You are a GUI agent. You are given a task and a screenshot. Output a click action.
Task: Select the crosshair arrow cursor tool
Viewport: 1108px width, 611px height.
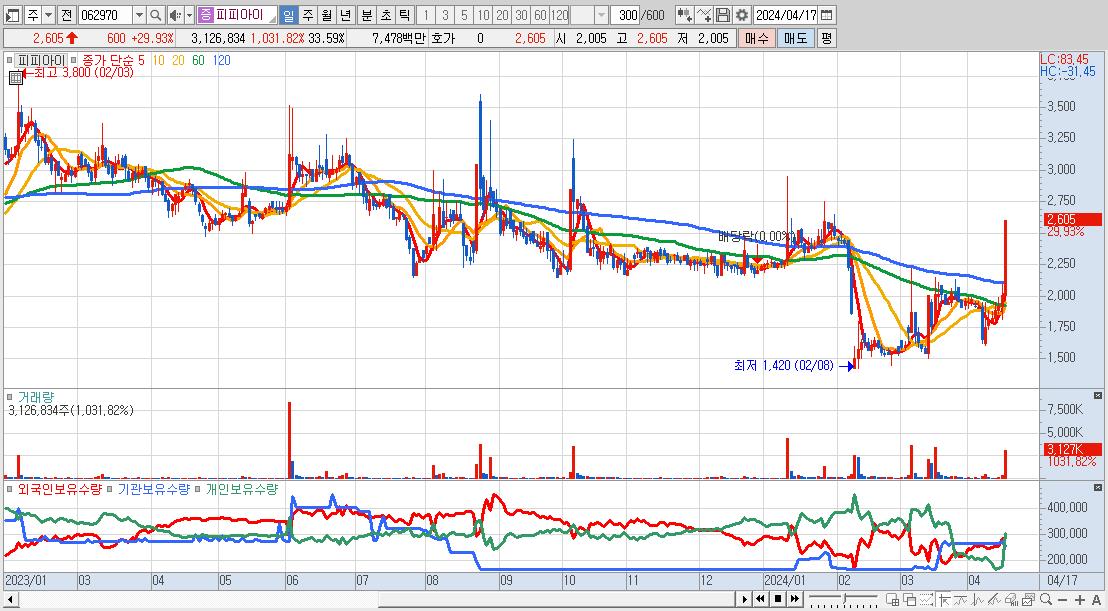945,600
